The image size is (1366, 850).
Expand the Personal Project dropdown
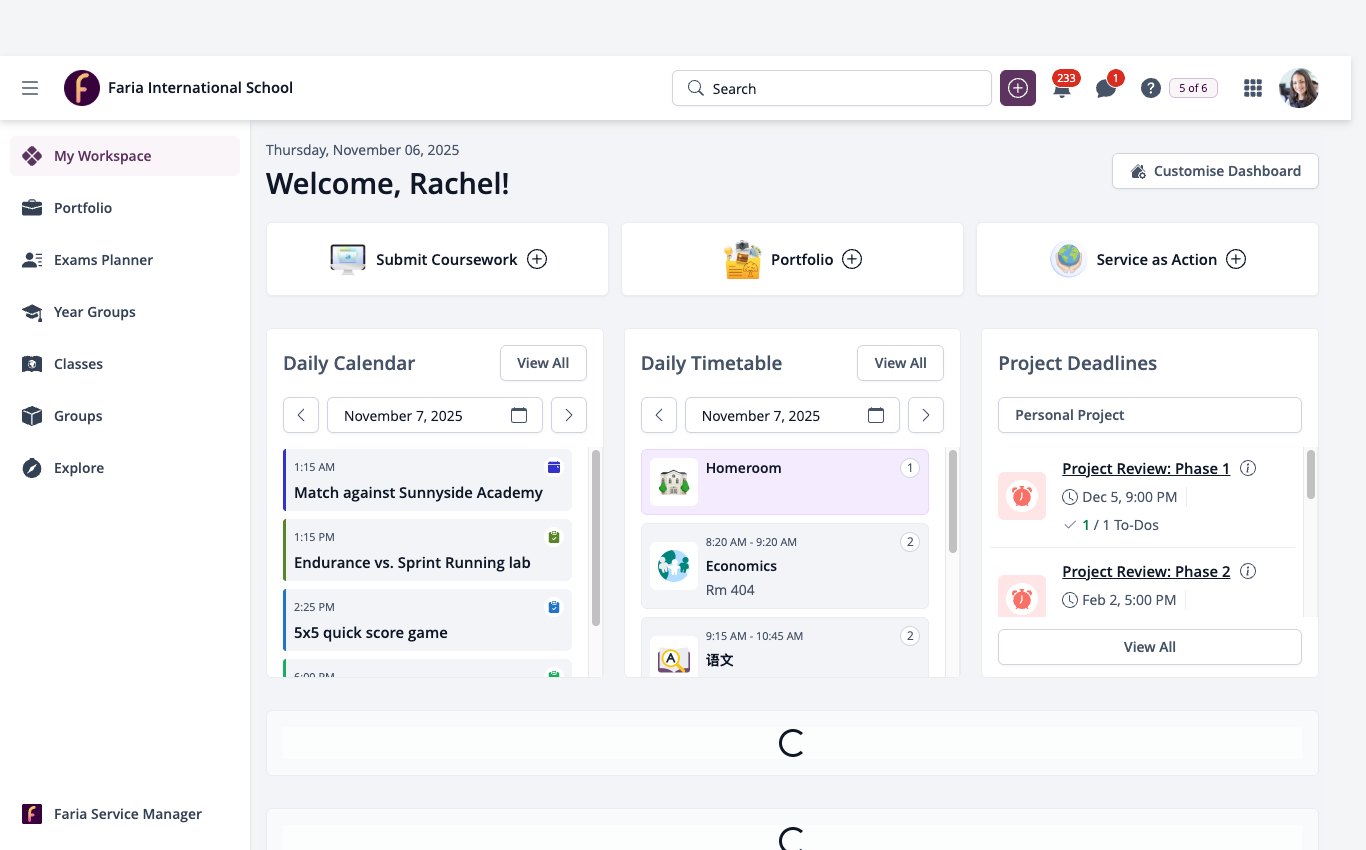click(x=1150, y=415)
